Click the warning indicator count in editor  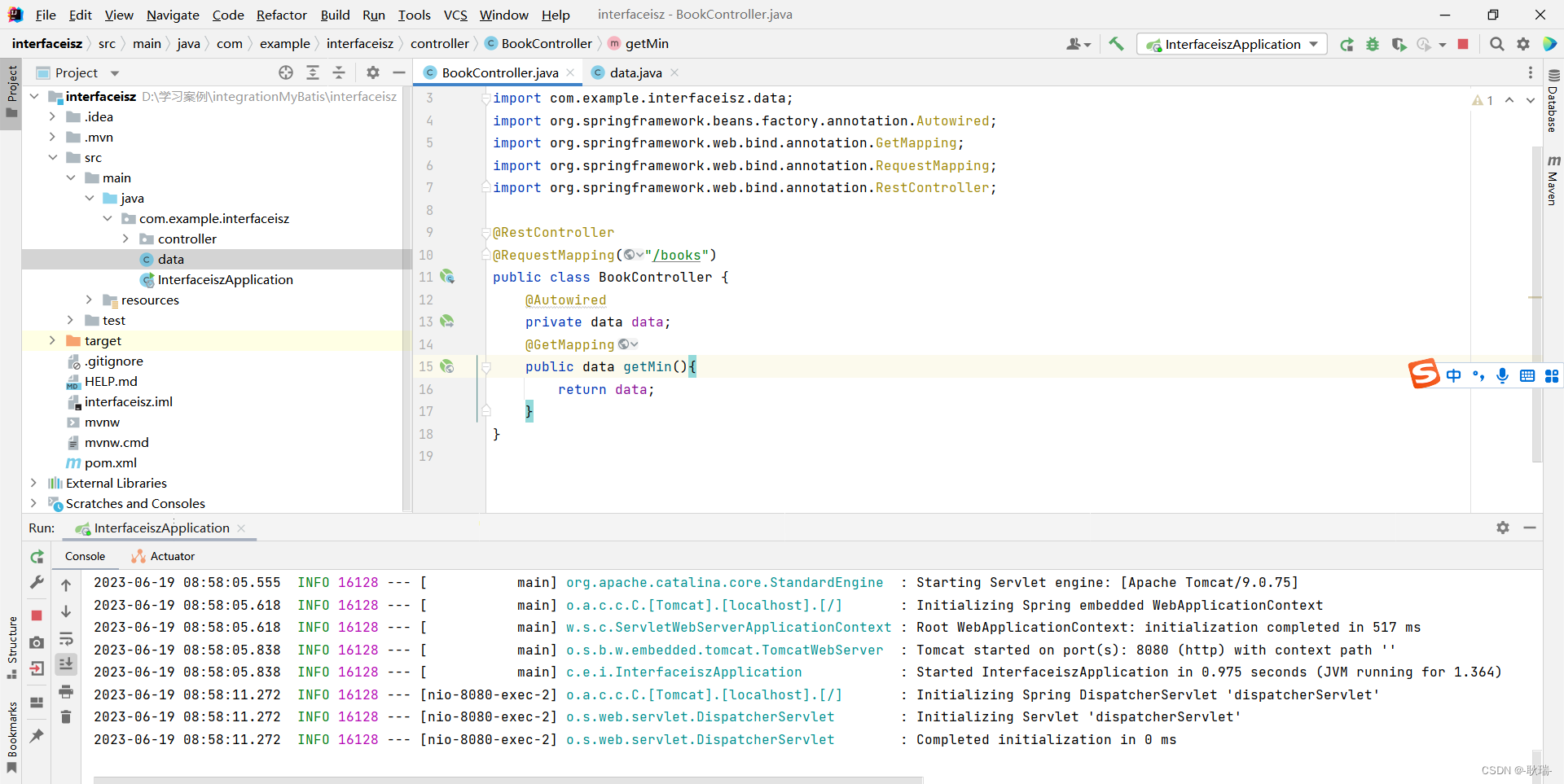[x=1483, y=100]
